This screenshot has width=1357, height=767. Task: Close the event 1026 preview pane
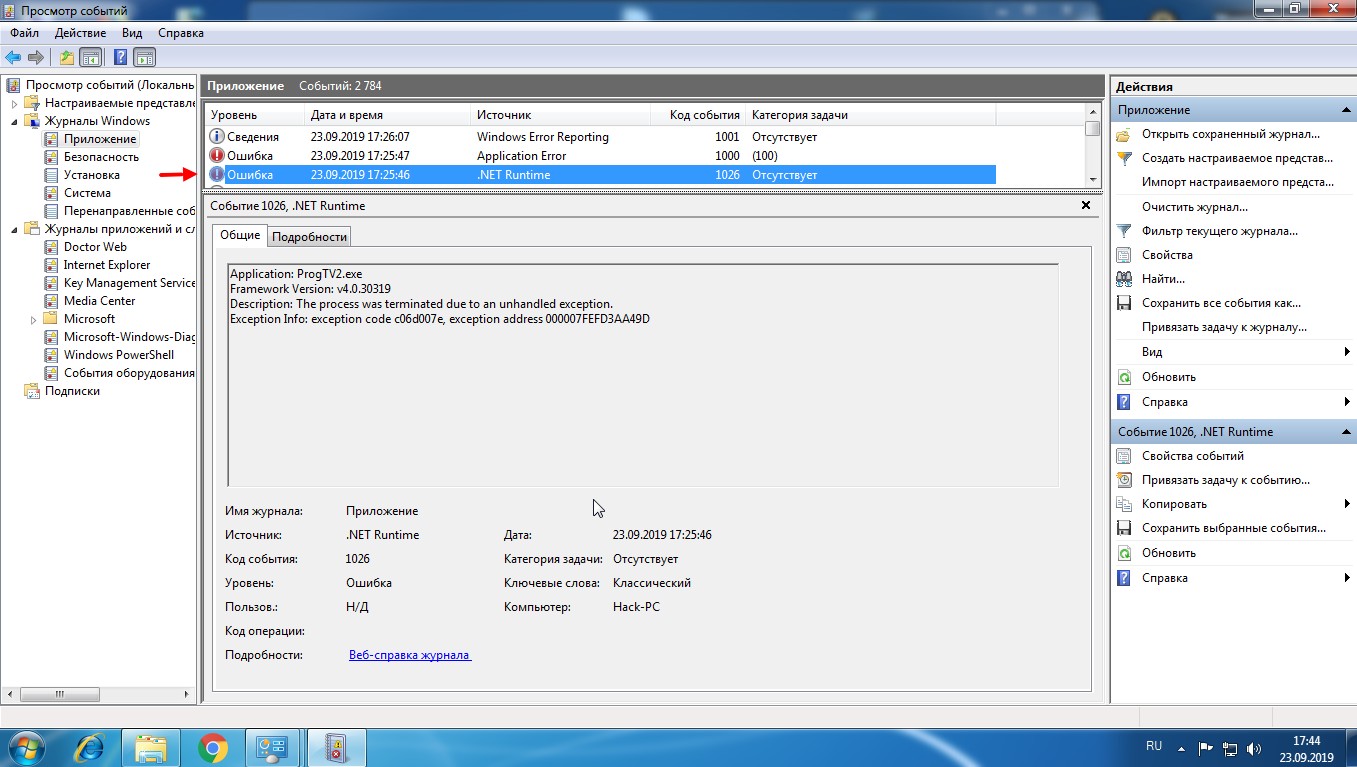1086,205
